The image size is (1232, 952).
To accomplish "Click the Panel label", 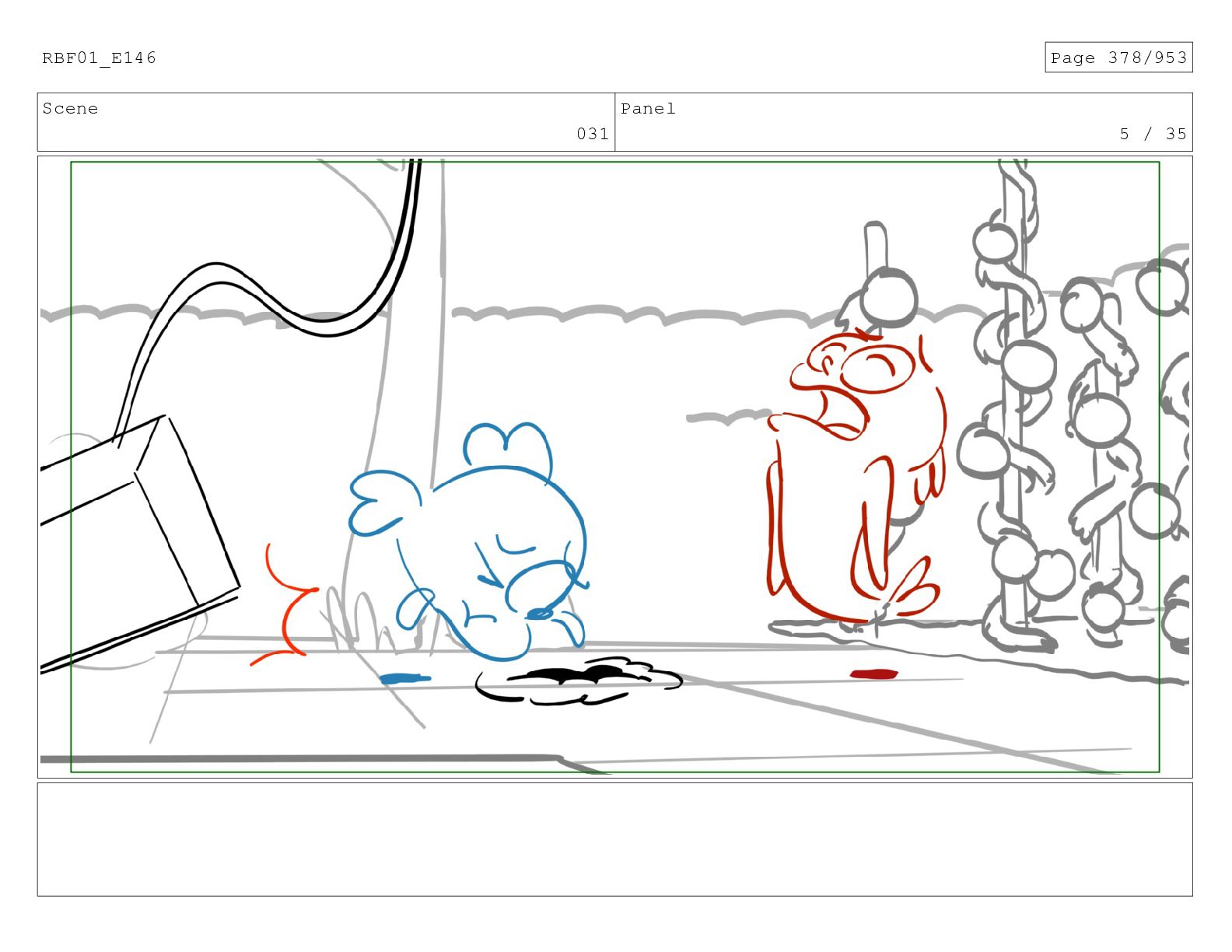I will [x=648, y=108].
